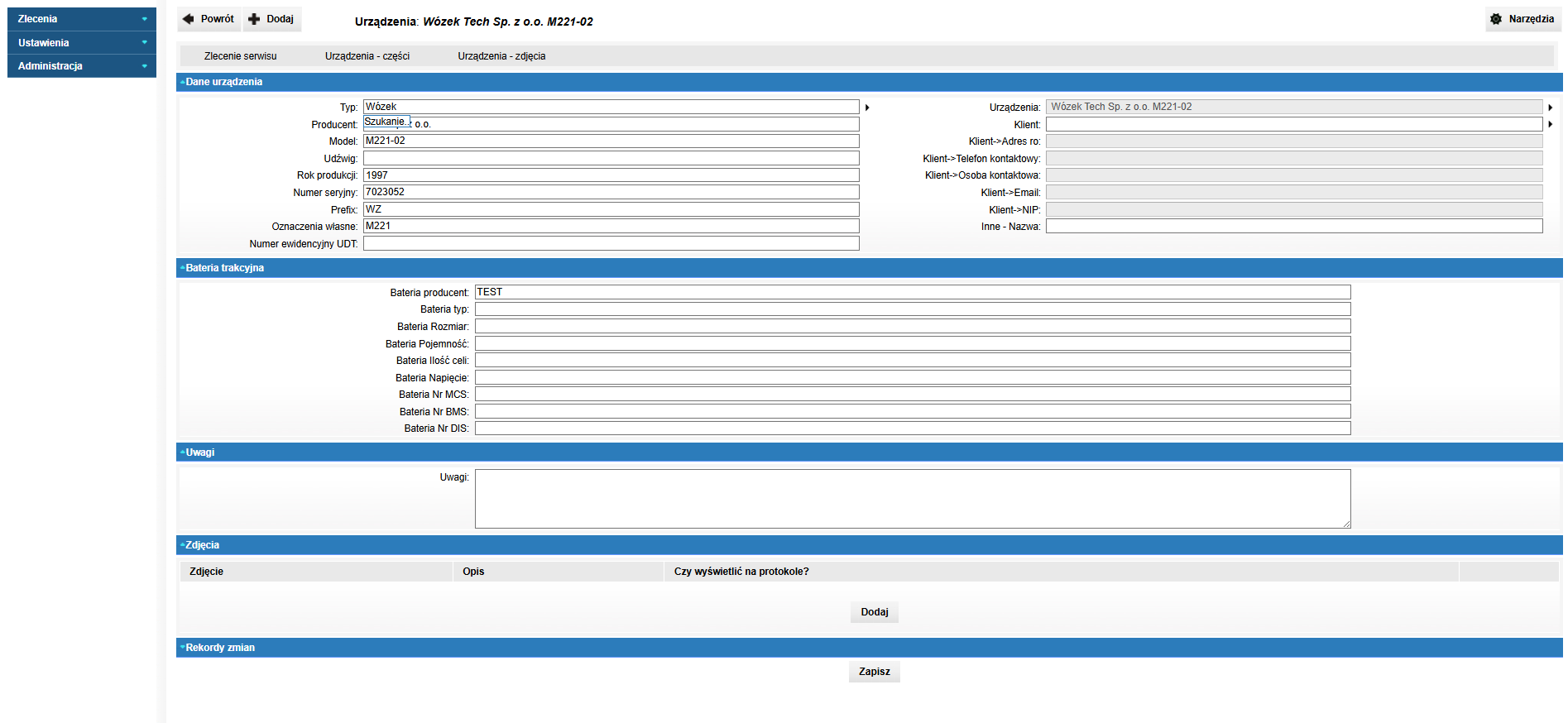Collapse the Bateria trakcyjna section
This screenshot has width=1568, height=723.
(183, 268)
